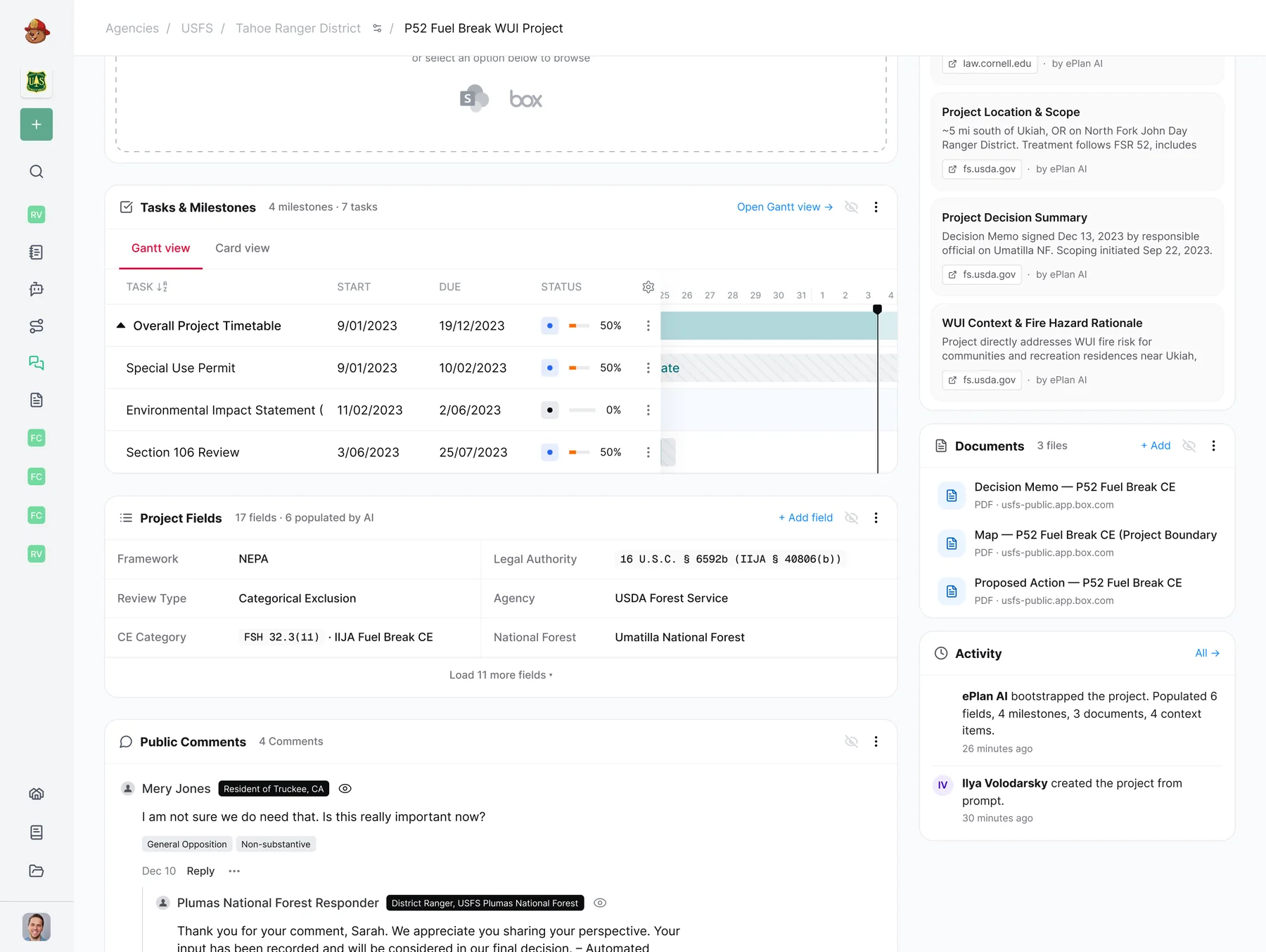Sort tasks via TASK column header
The height and width of the screenshot is (952, 1266).
pos(147,287)
